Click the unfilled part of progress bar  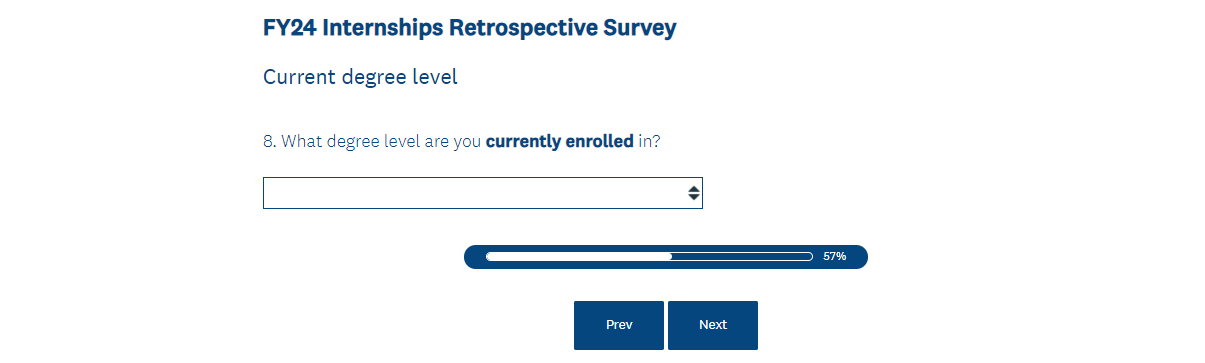pos(742,257)
